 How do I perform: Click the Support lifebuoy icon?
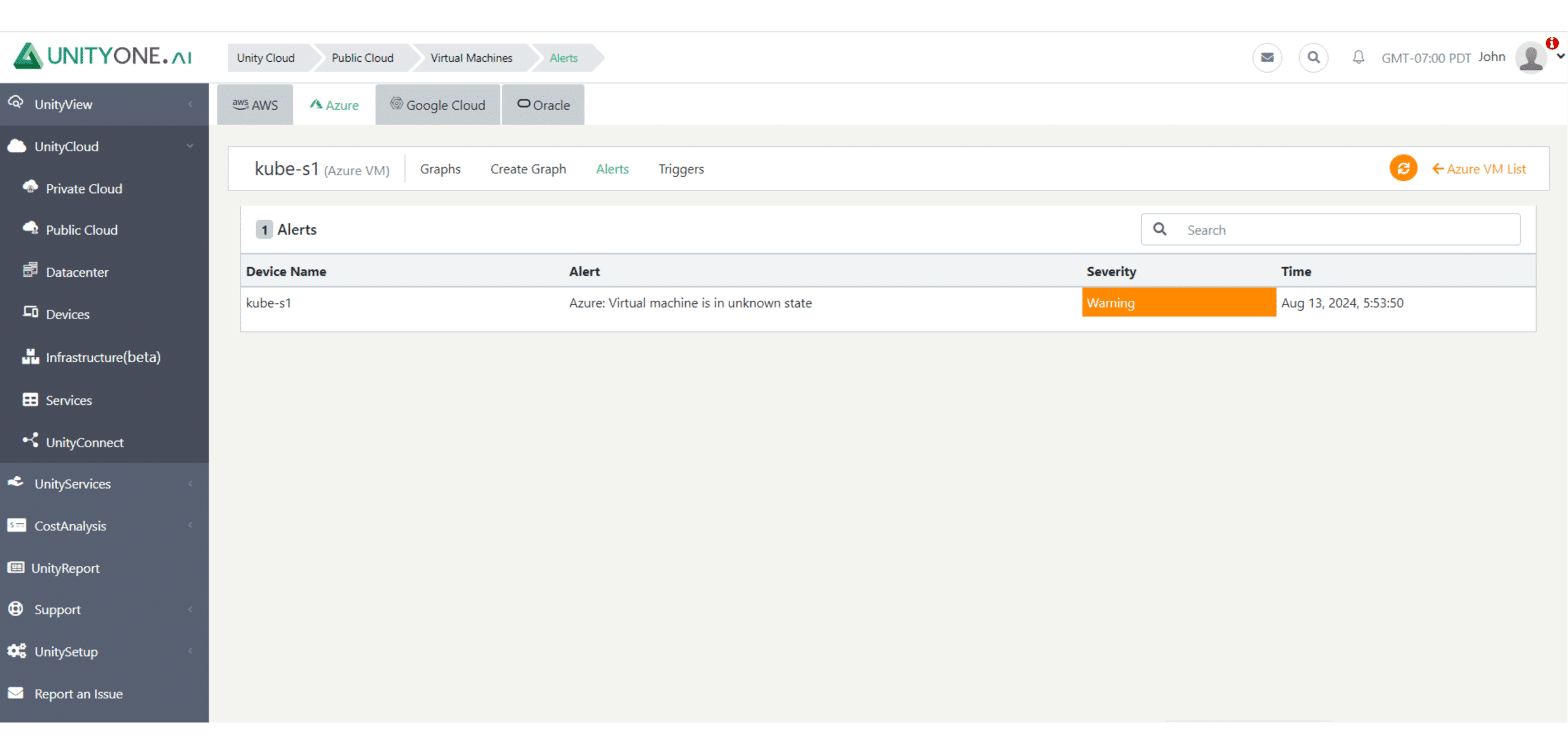[x=16, y=609]
